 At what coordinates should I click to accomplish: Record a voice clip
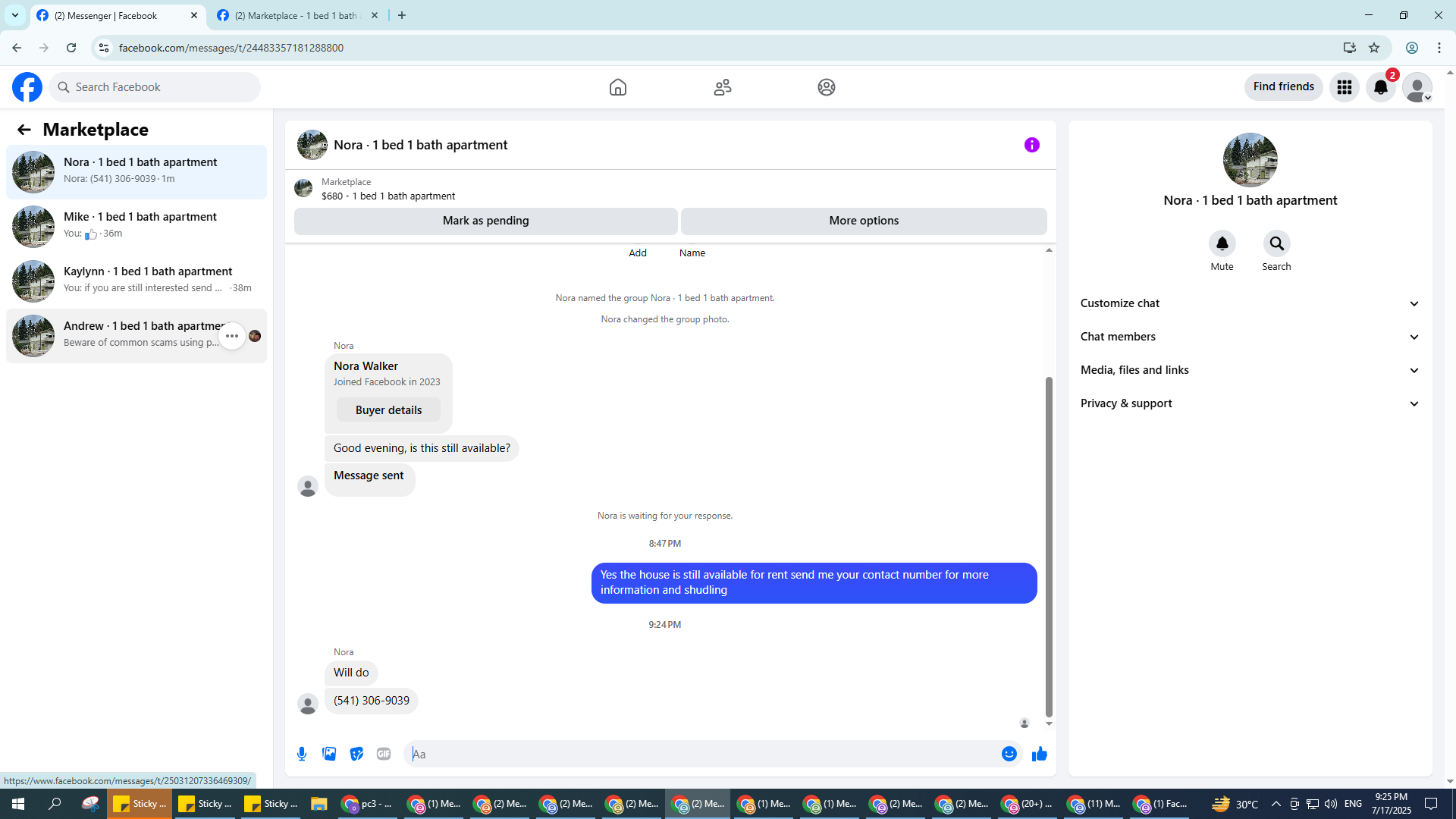(x=302, y=754)
